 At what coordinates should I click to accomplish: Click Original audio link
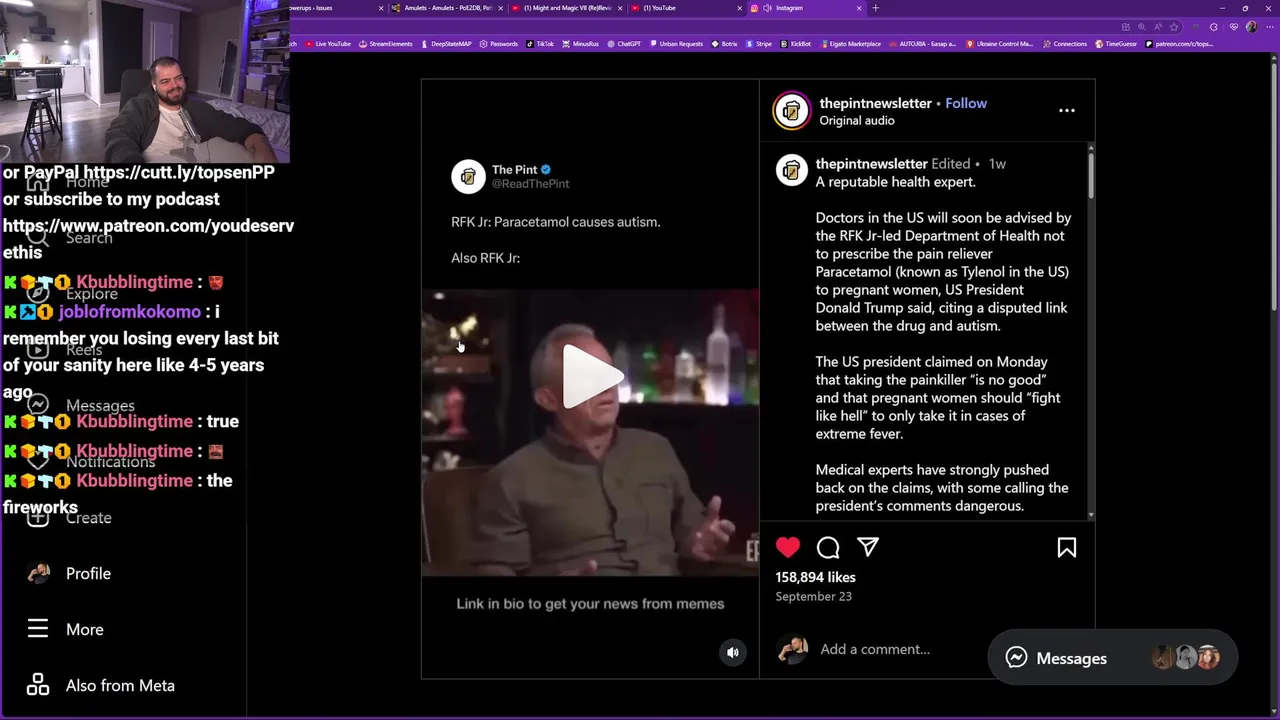coord(857,120)
